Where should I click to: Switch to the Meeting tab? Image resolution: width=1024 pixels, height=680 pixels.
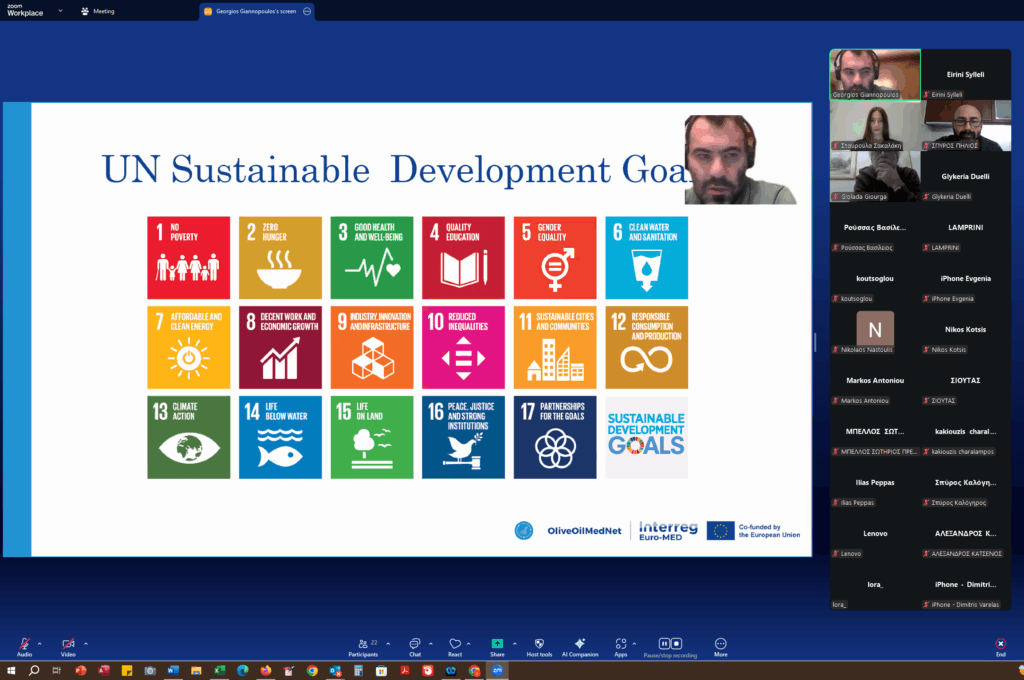pos(97,11)
